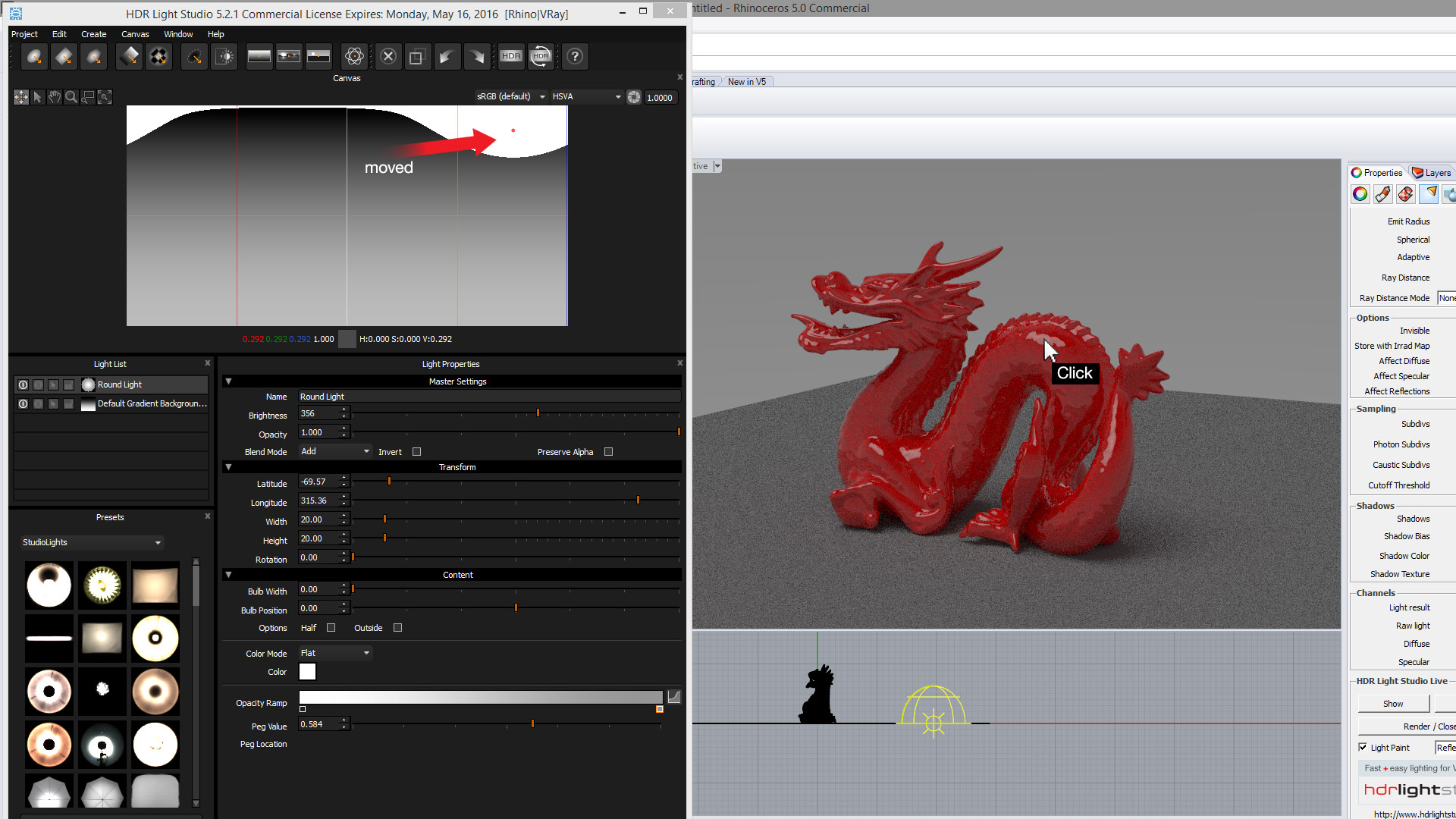
Task: Uncheck the Light Paint checkbox in Rhino
Action: (1363, 747)
